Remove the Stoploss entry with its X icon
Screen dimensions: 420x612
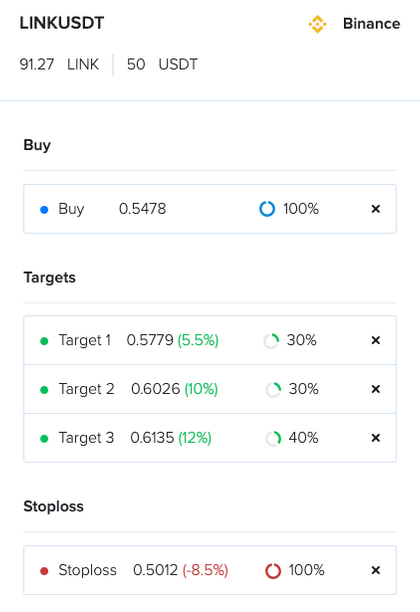pyautogui.click(x=376, y=570)
